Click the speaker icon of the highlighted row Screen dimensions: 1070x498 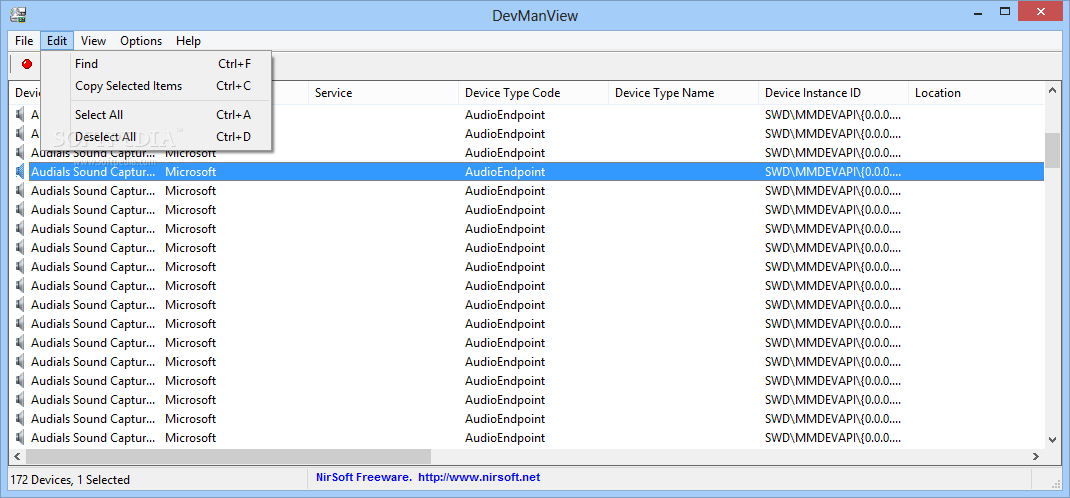tap(20, 172)
